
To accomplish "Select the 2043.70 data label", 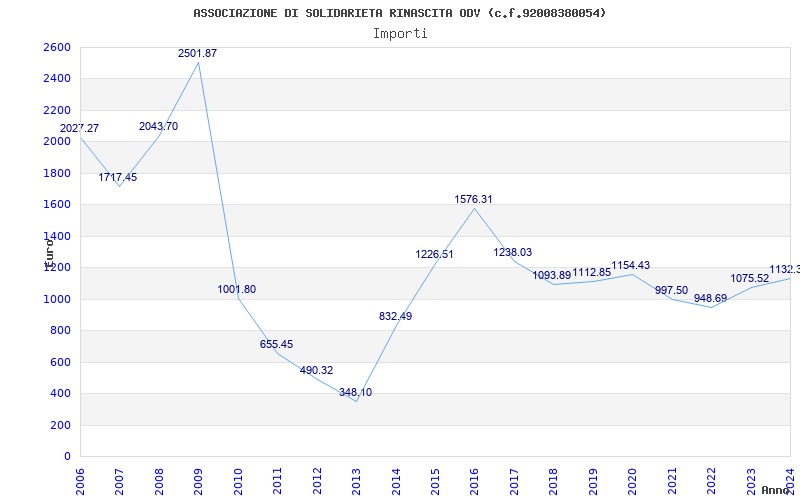I will (x=159, y=127).
